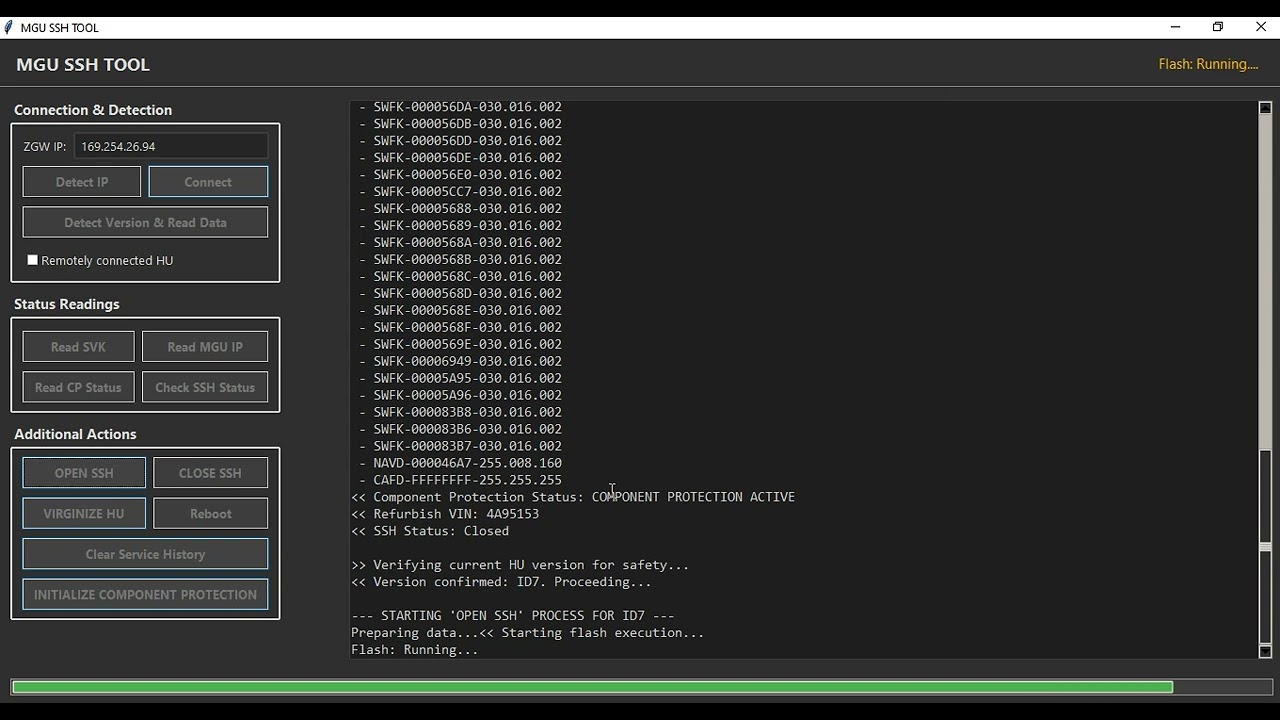Click the CLOSE SSH button
The height and width of the screenshot is (720, 1280).
click(x=210, y=473)
